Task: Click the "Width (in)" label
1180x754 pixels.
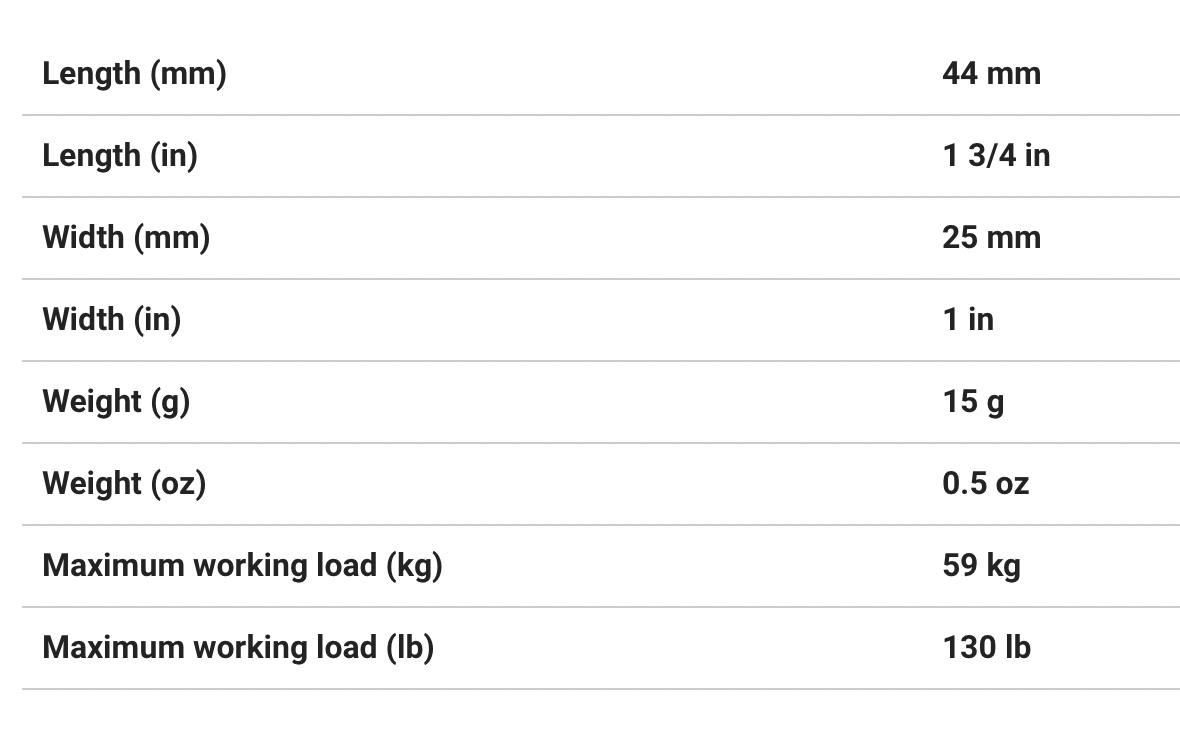Action: 111,319
